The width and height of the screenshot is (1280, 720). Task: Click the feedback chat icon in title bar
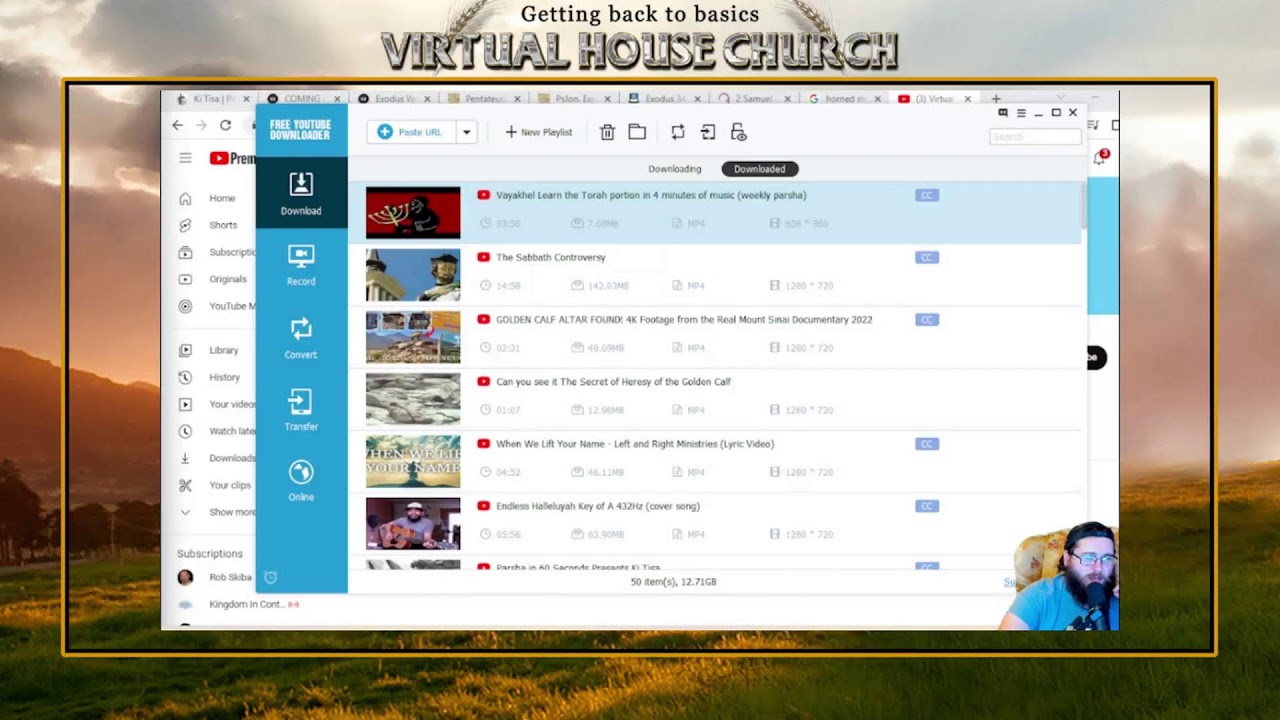click(x=1003, y=113)
